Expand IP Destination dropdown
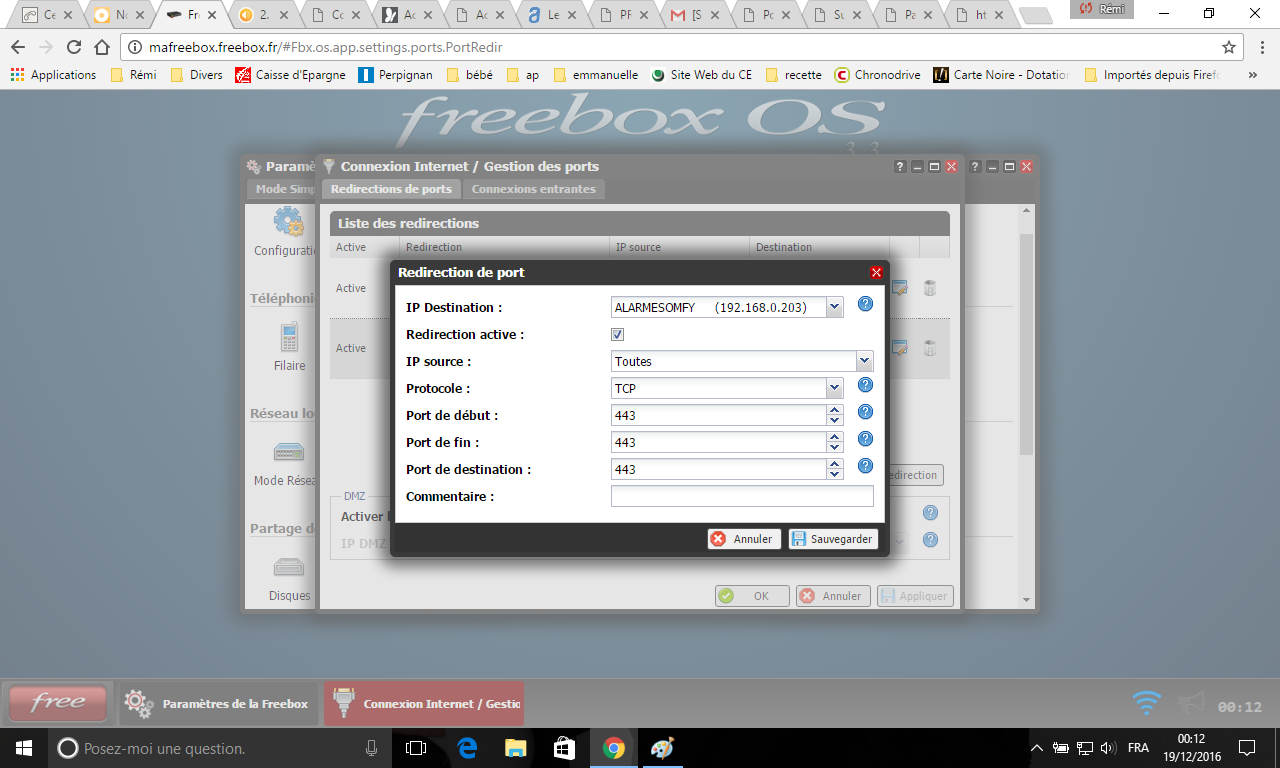1280x768 pixels. [835, 307]
